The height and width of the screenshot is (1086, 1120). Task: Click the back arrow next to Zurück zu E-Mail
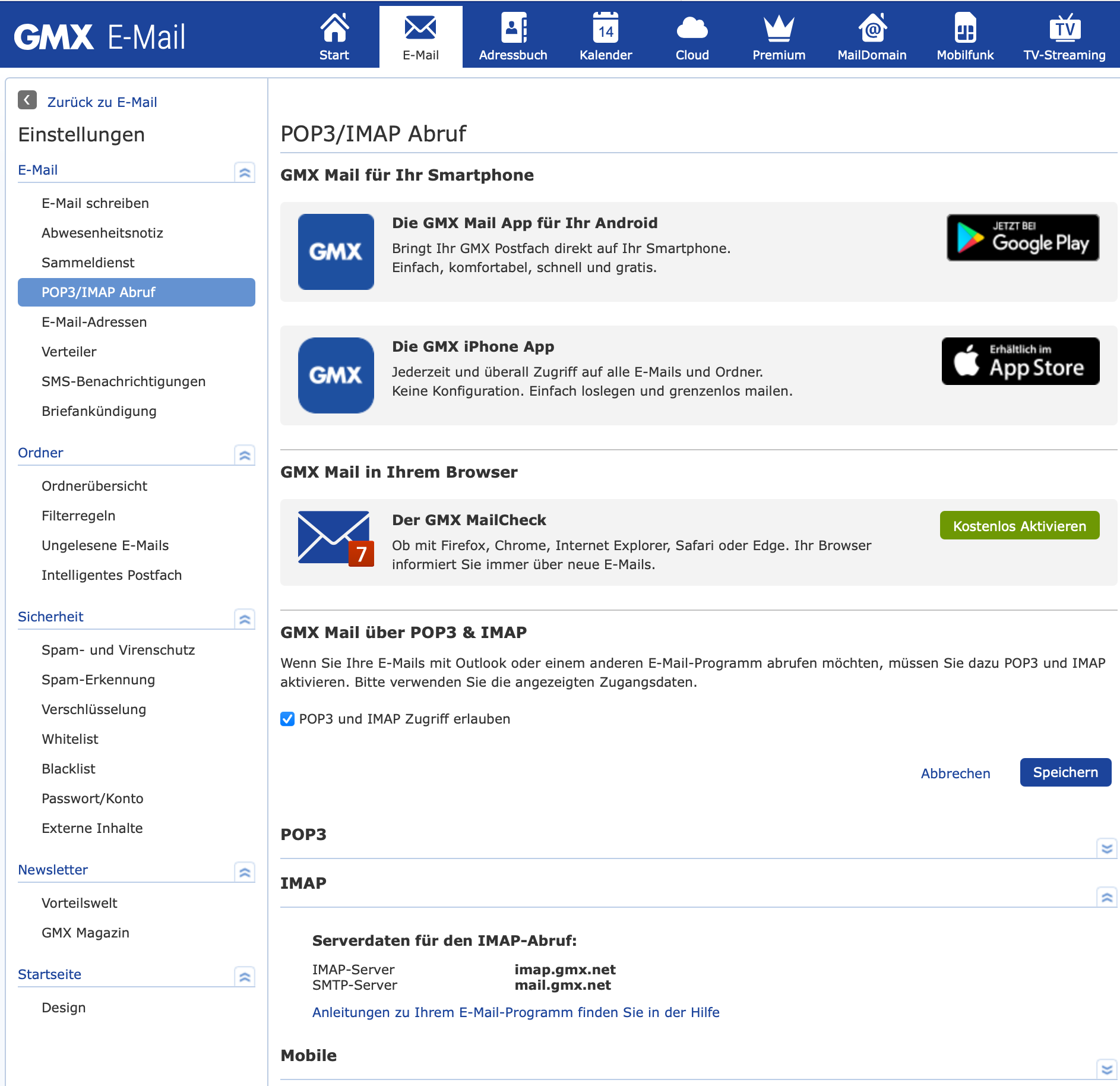(x=27, y=100)
